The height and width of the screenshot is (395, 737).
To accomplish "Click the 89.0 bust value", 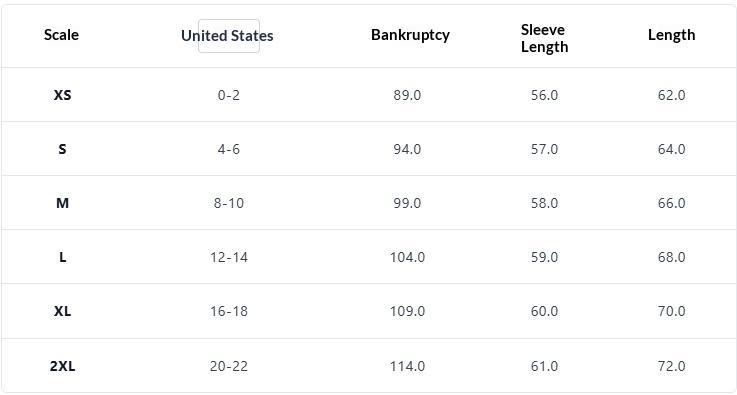I will (x=407, y=95).
